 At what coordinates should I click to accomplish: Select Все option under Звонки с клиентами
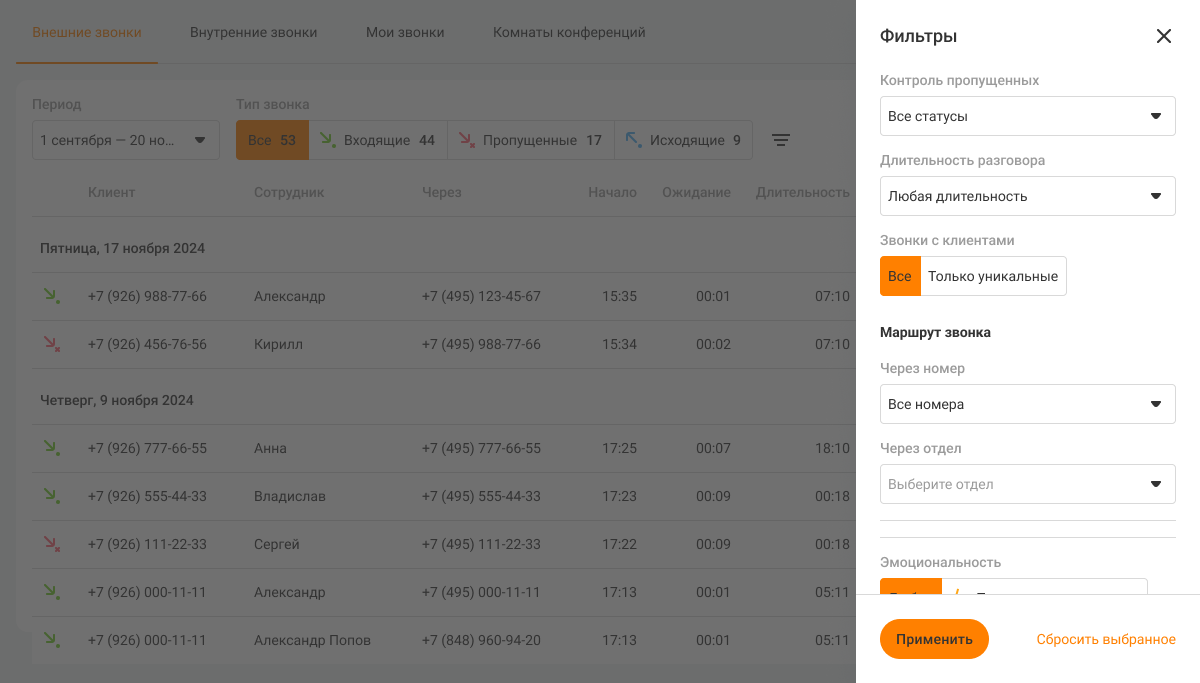pos(900,276)
